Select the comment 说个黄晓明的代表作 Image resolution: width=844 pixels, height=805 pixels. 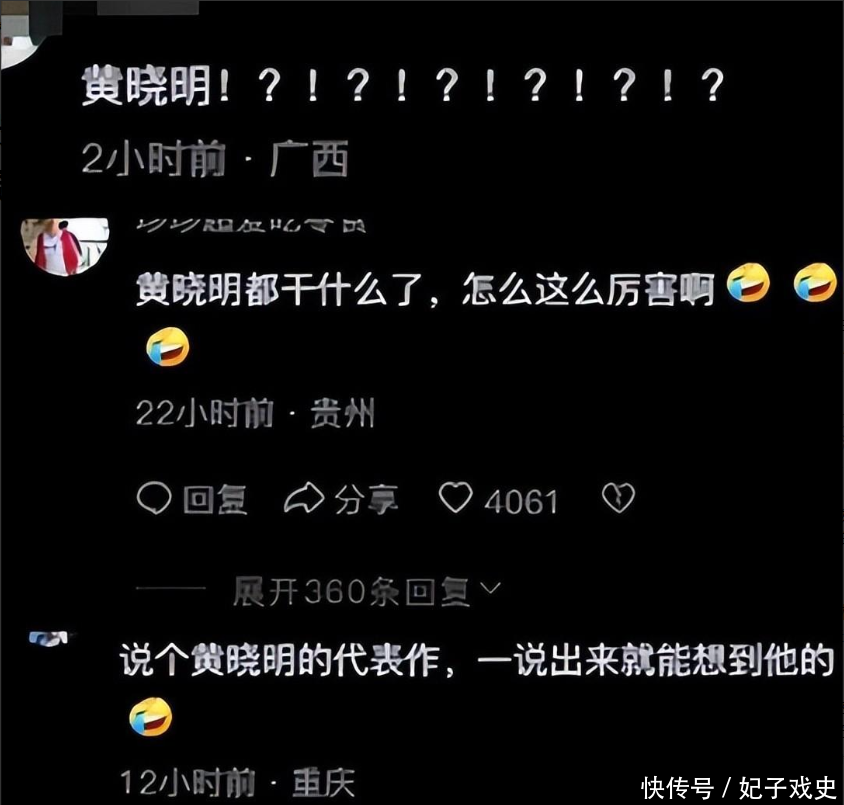pos(477,660)
